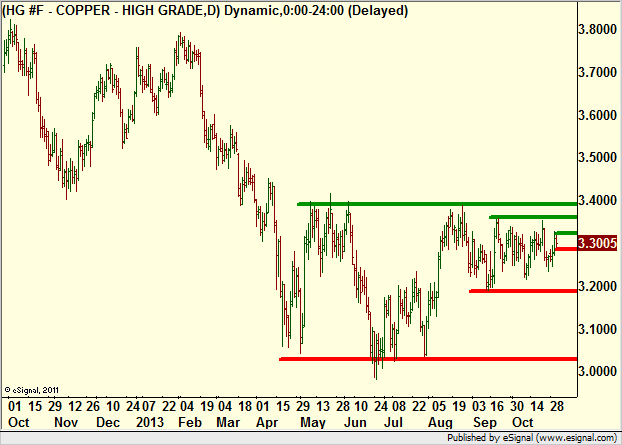Click the 3.7000 price axis label
Screen dimensions: 622x445
[598, 72]
